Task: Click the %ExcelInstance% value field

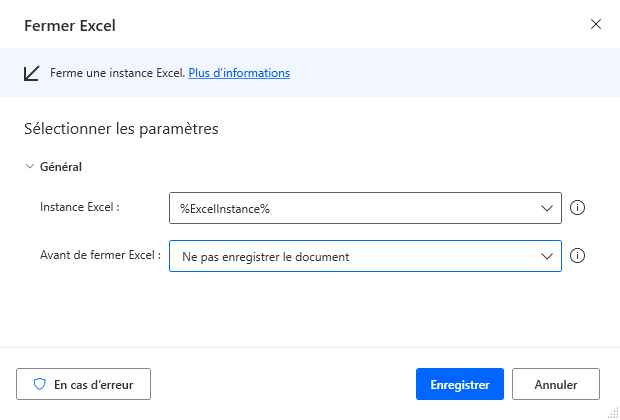Action: [x=350, y=208]
